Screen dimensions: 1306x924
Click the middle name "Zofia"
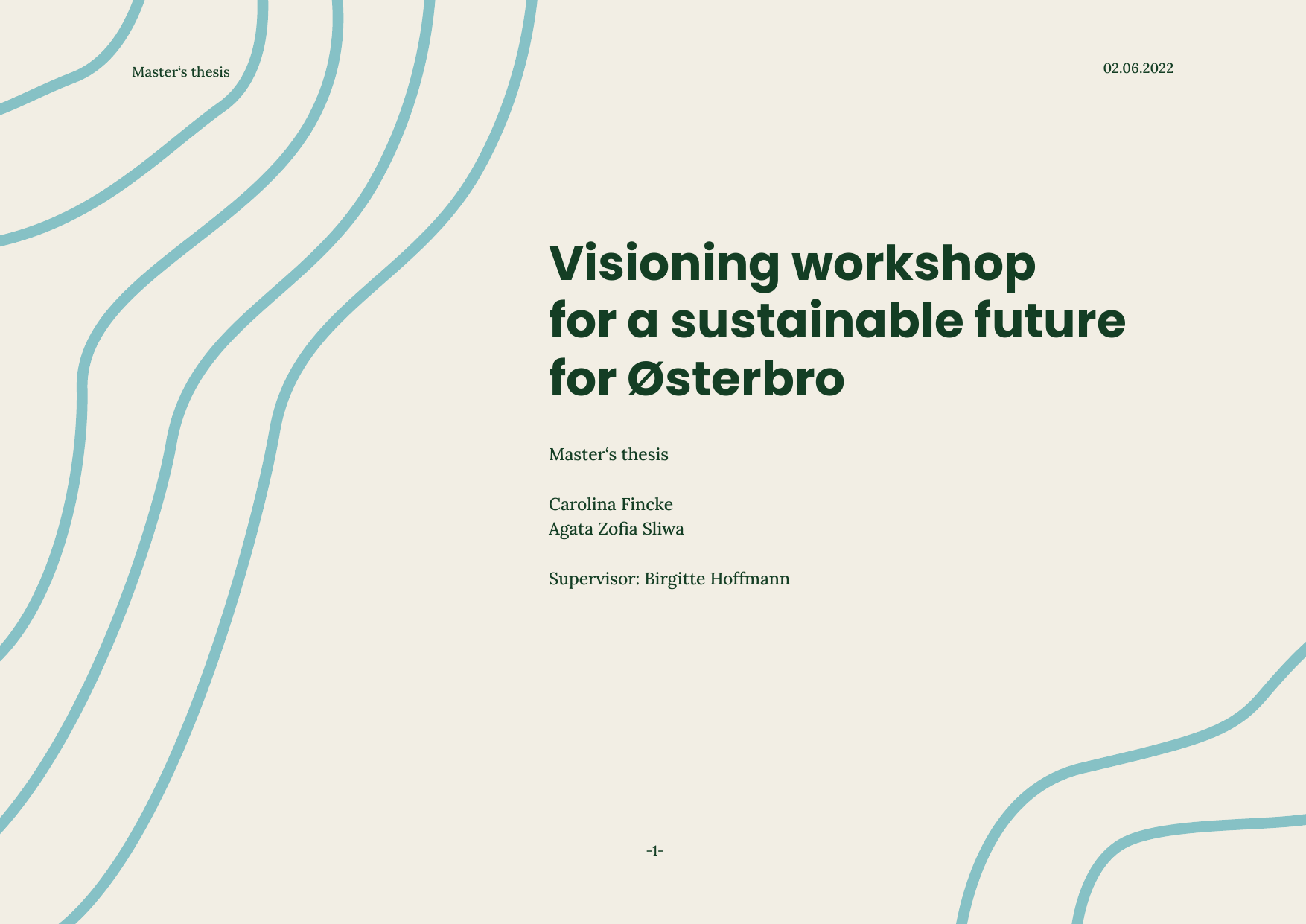pyautogui.click(x=617, y=529)
